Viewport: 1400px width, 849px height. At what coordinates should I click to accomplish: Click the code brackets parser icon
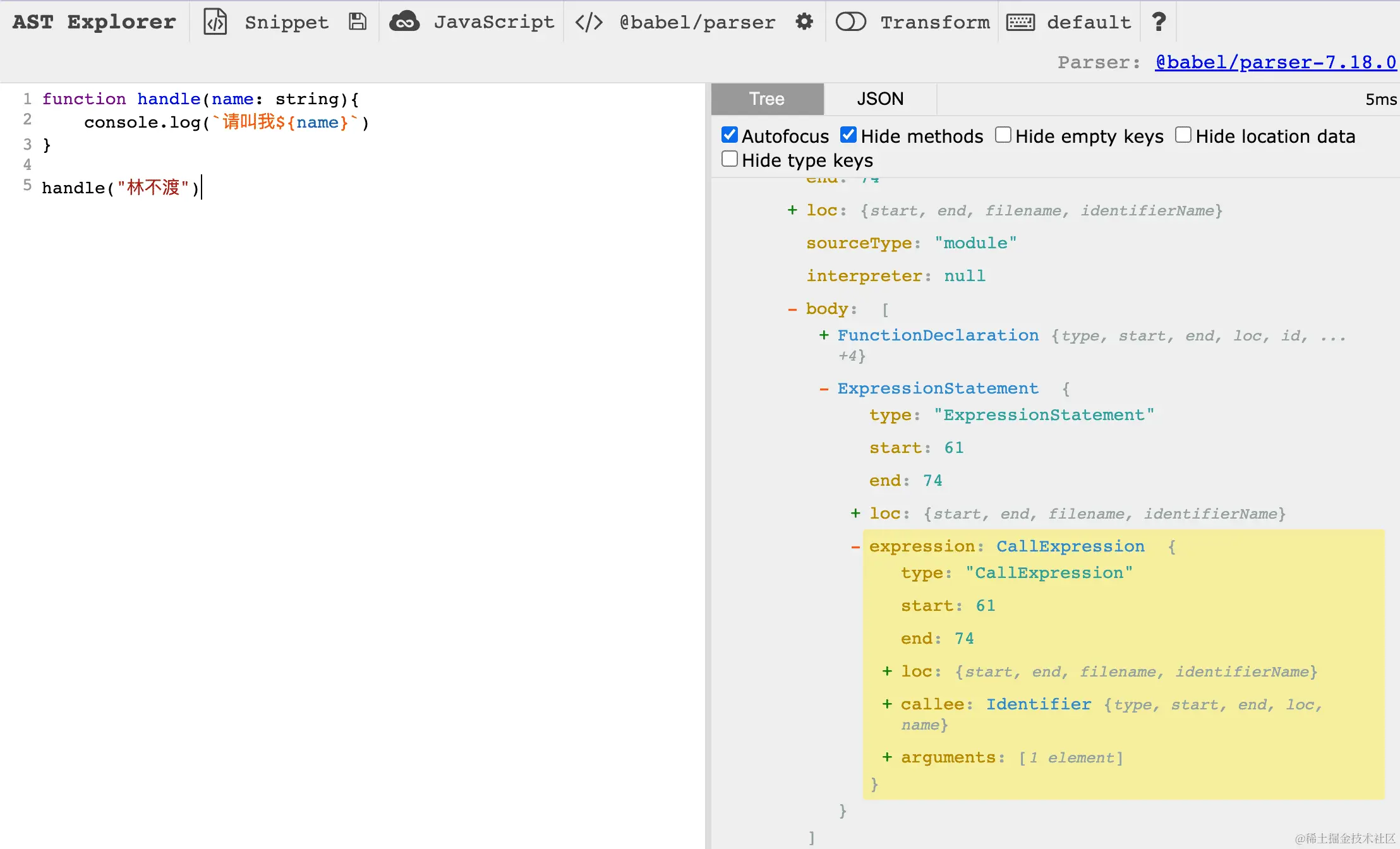588,22
